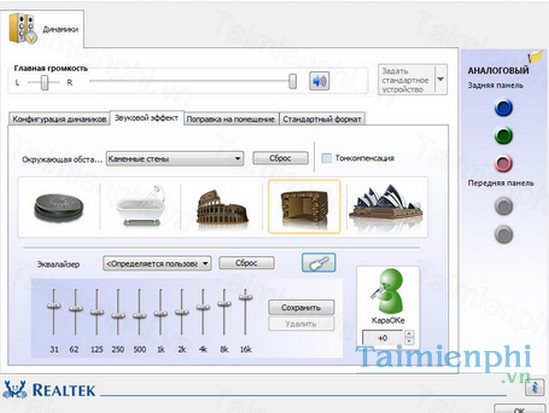The width and height of the screenshot is (549, 413).
Task: Open the Окружающая обстановка dropdown
Action: [175, 159]
